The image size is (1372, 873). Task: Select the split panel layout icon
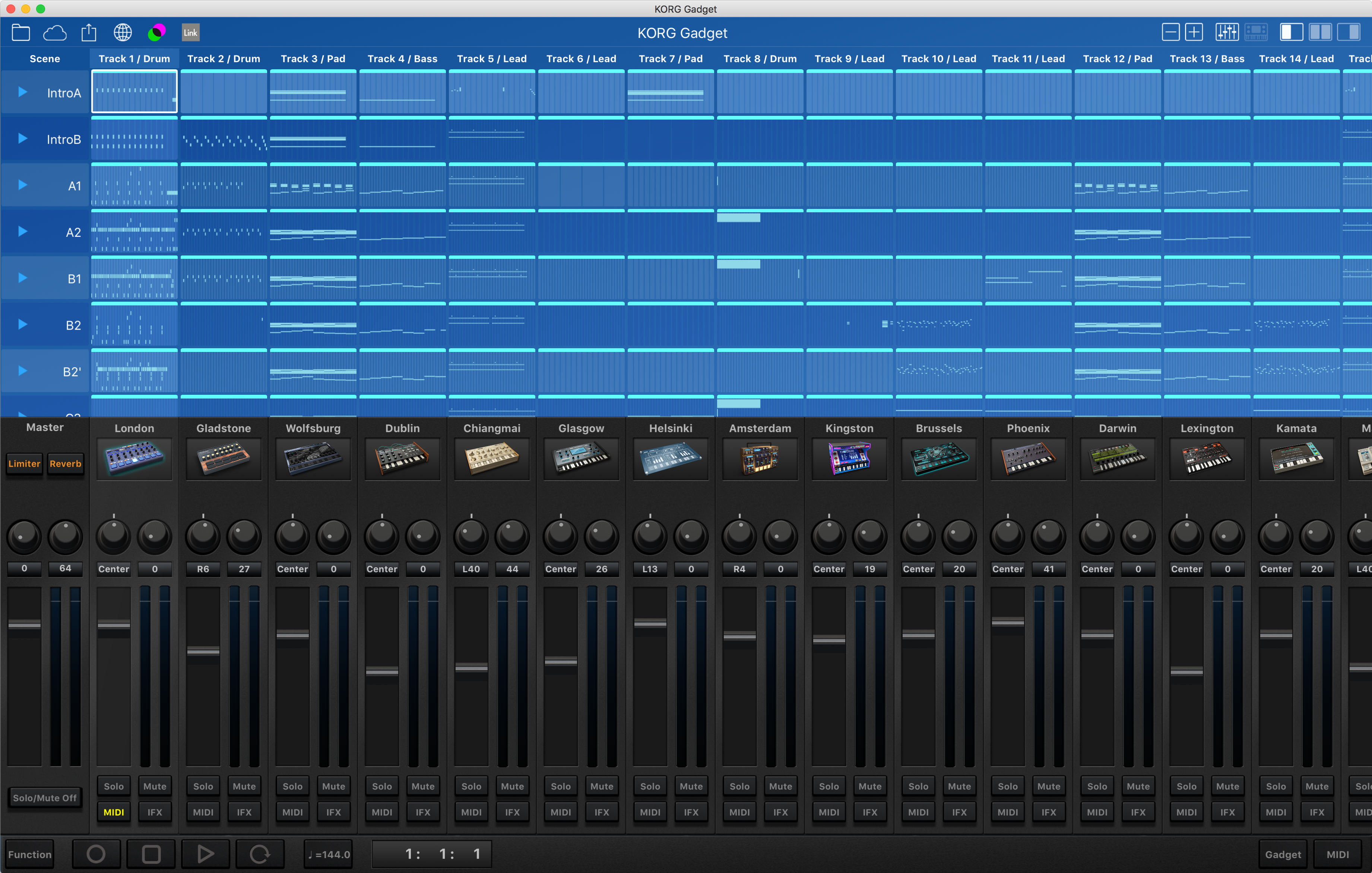[x=1320, y=32]
